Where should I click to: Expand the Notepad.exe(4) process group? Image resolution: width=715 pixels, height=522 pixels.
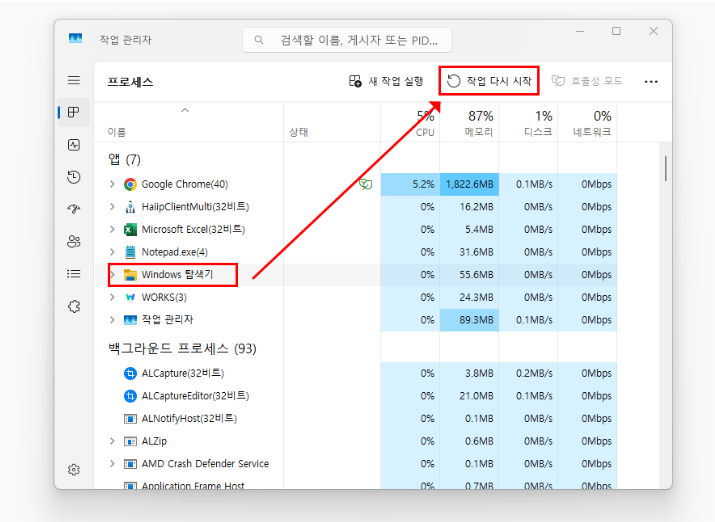pos(112,252)
